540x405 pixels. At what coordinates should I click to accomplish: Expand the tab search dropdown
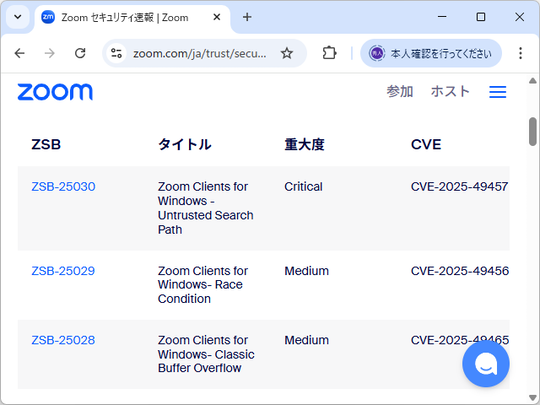click(x=18, y=17)
